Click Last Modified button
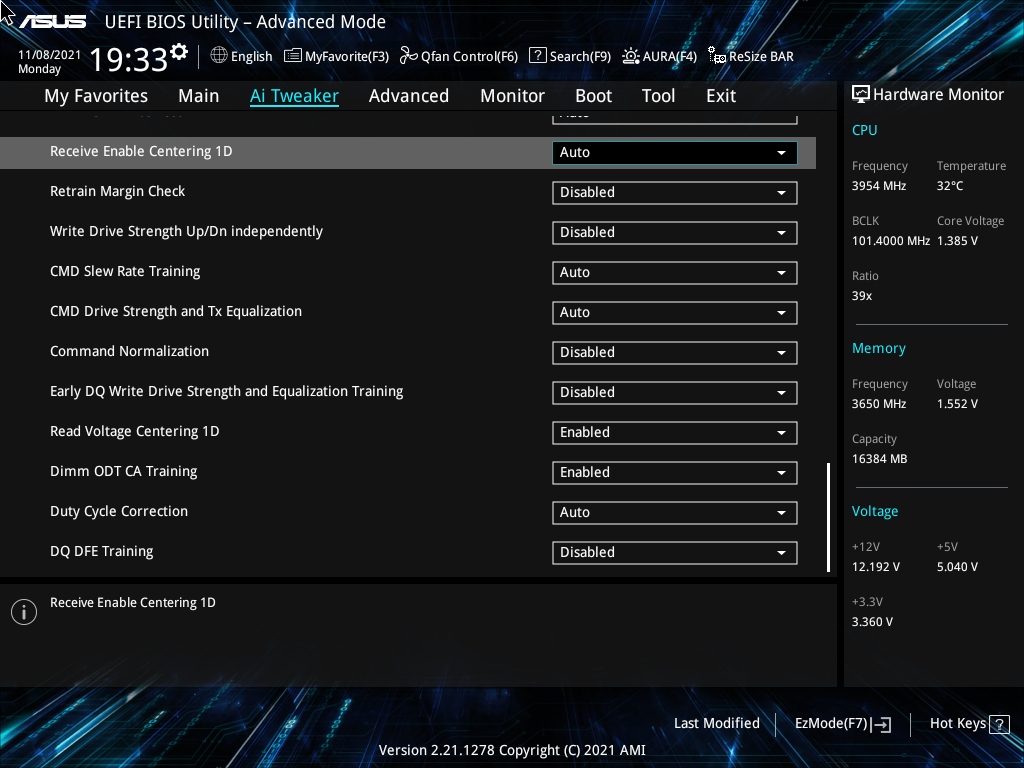This screenshot has height=768, width=1024. point(716,724)
